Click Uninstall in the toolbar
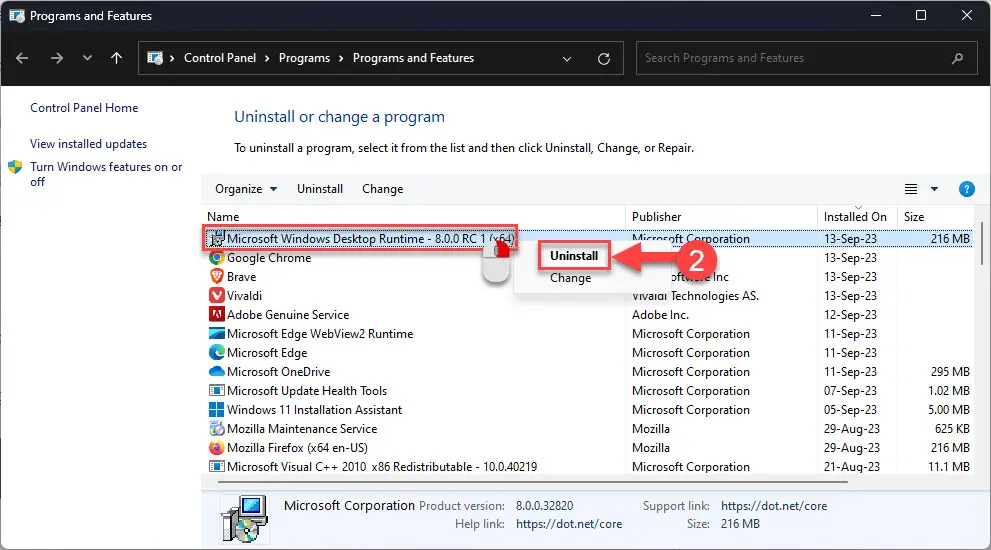 pyautogui.click(x=320, y=189)
